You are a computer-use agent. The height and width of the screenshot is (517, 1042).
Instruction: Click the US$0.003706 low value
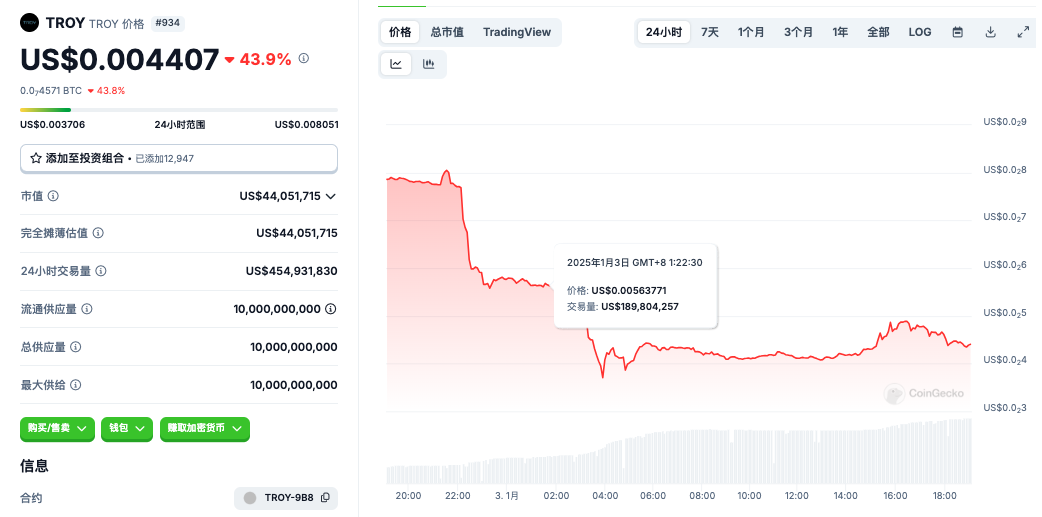[52, 124]
